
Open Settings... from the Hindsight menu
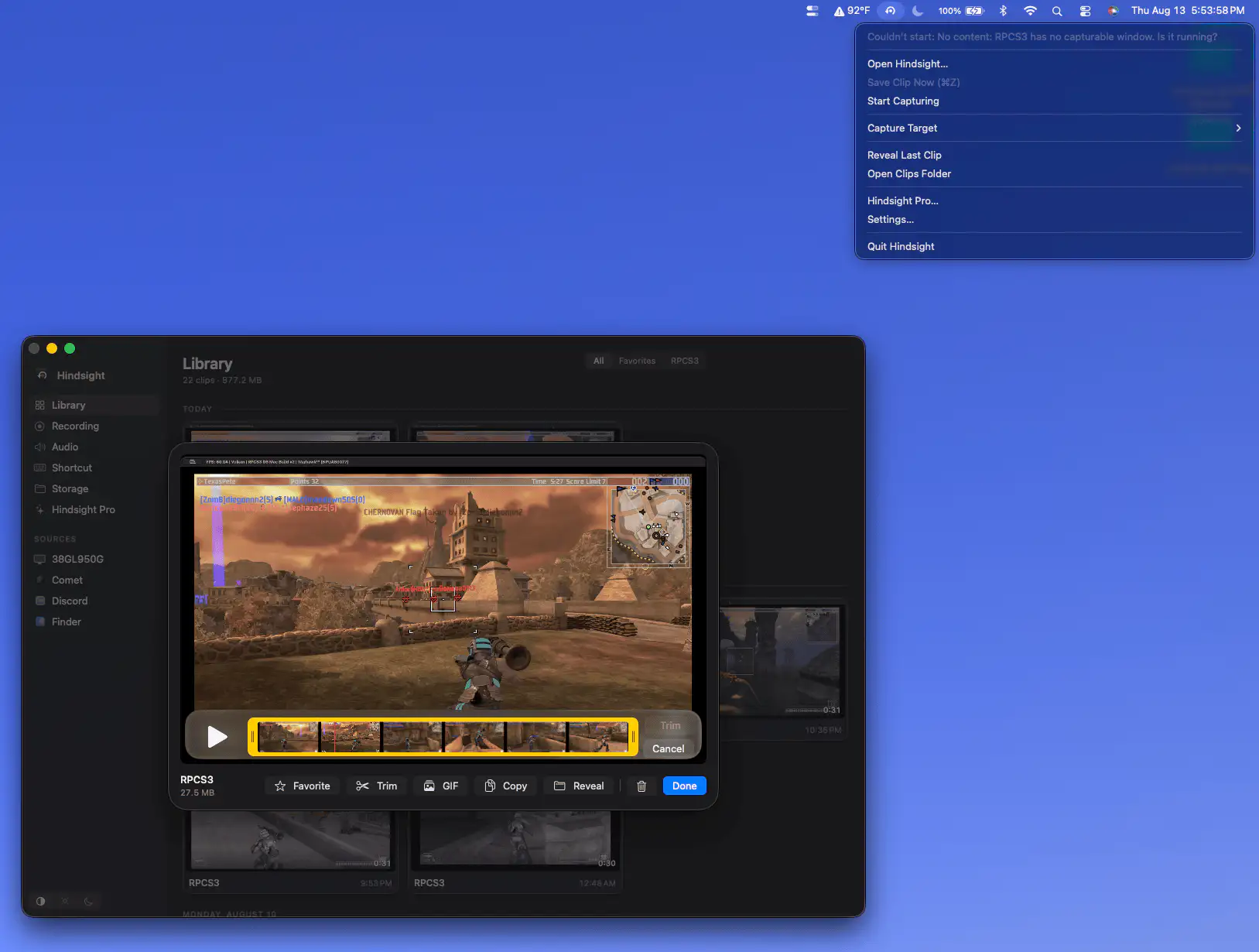point(1054,219)
